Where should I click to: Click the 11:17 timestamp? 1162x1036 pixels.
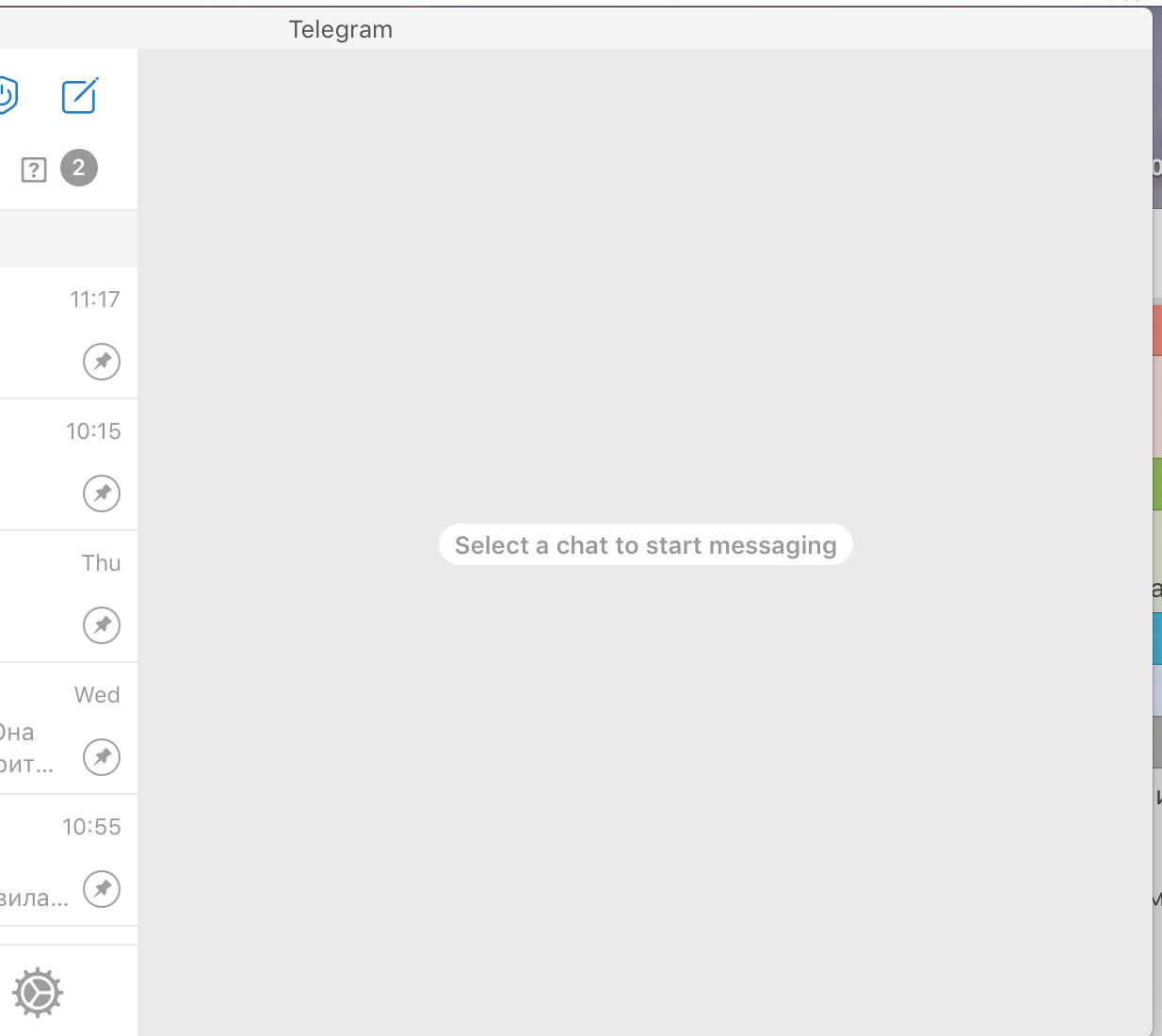pyautogui.click(x=95, y=299)
